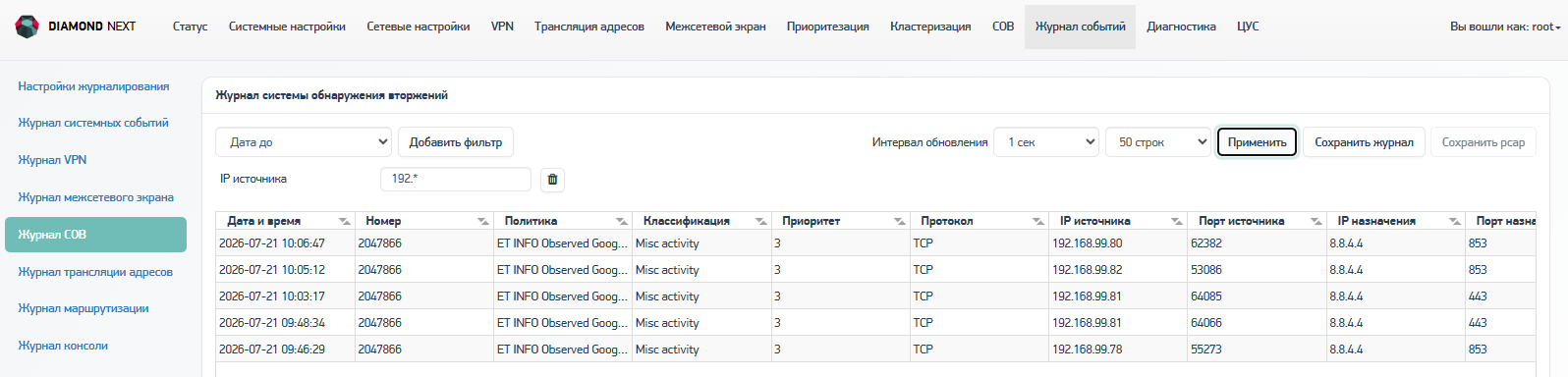The width and height of the screenshot is (1568, 377).
Task: Open Сетевые настройки menu
Action: 418,27
